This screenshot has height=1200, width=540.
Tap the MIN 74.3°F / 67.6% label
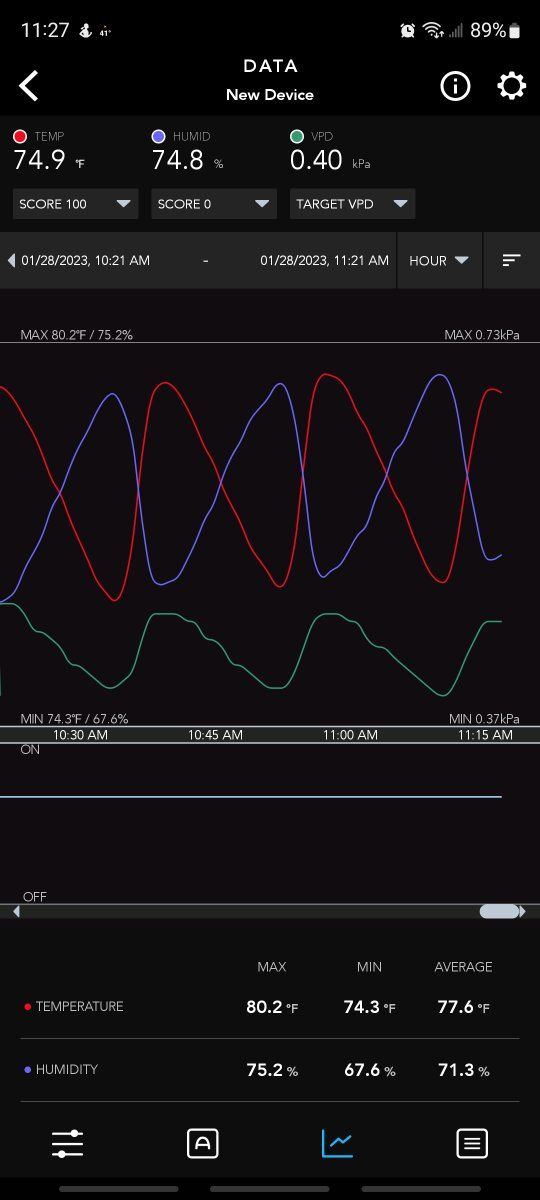[74, 719]
